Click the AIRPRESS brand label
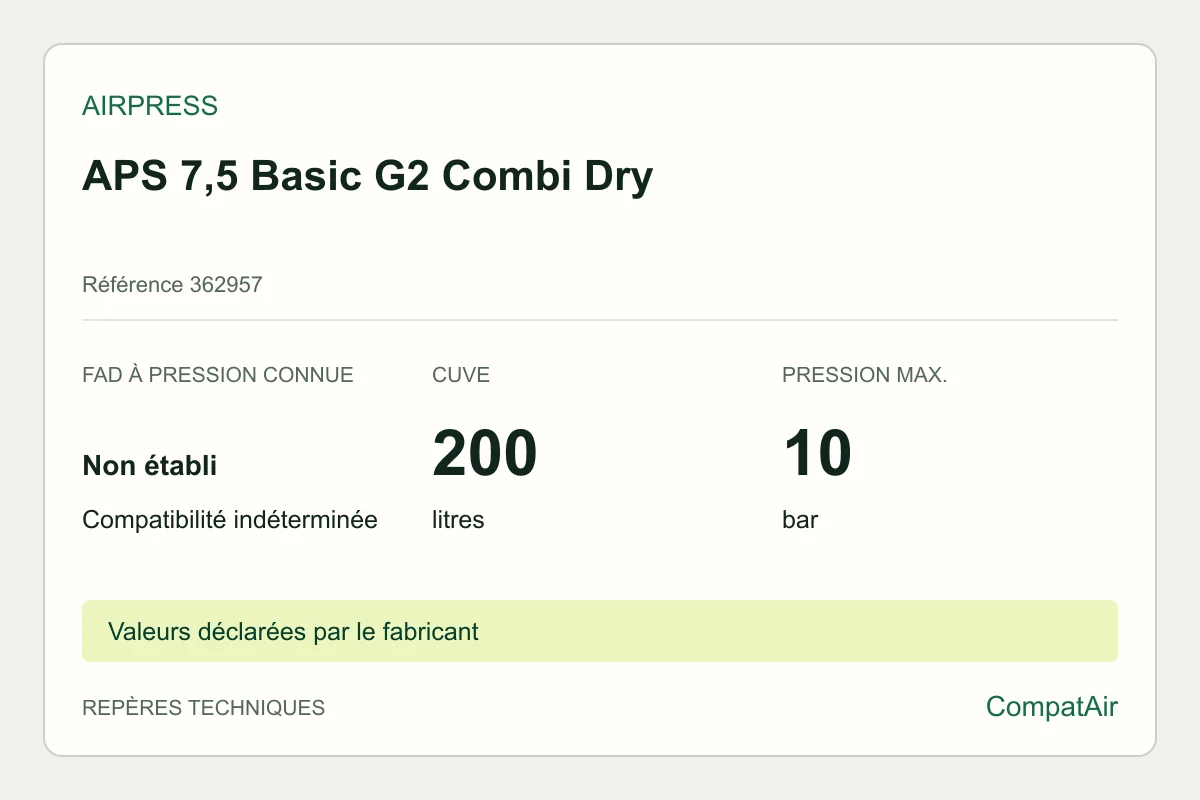The image size is (1200, 800). point(150,106)
